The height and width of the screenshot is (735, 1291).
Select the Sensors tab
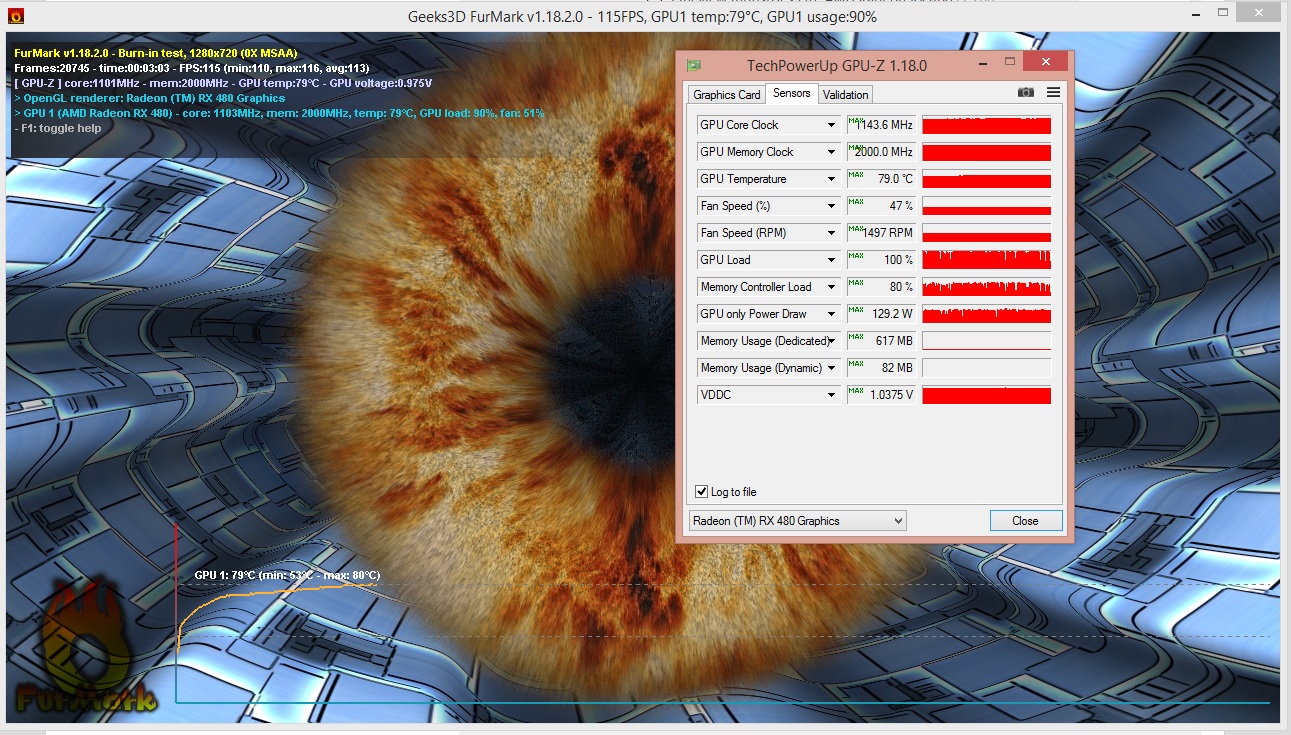pyautogui.click(x=792, y=93)
